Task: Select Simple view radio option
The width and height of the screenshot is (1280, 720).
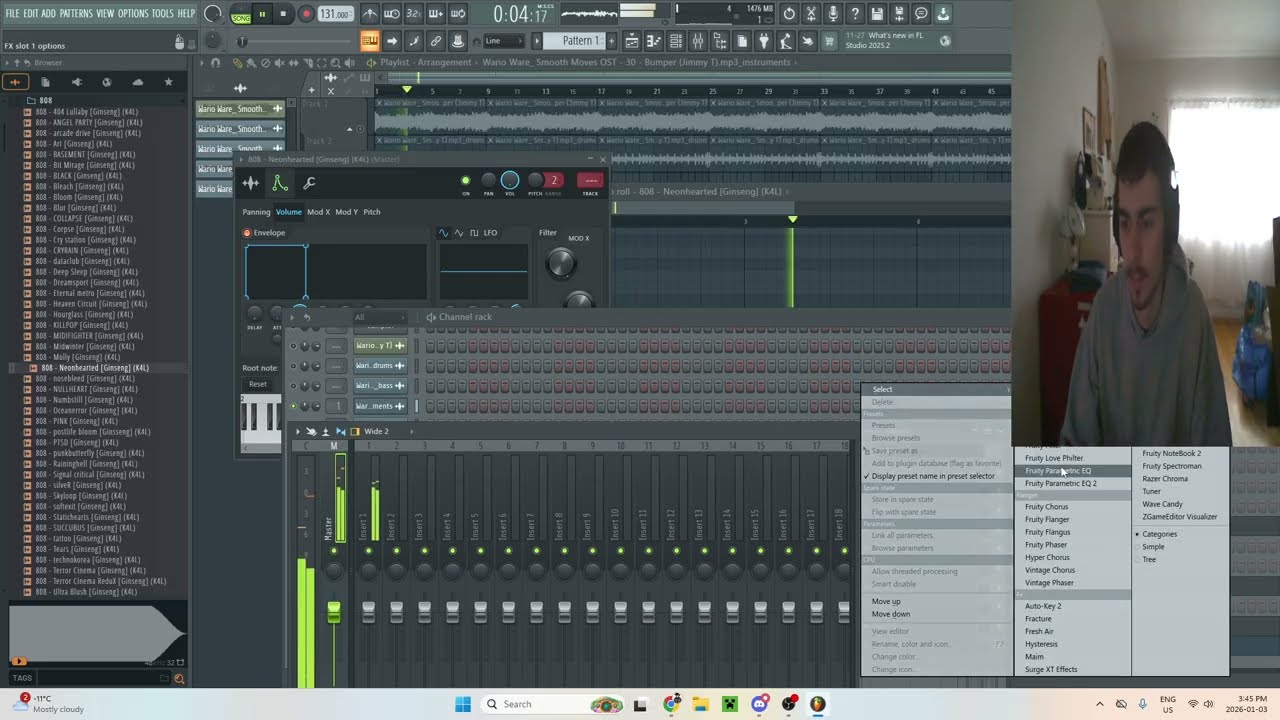Action: pos(1153,547)
